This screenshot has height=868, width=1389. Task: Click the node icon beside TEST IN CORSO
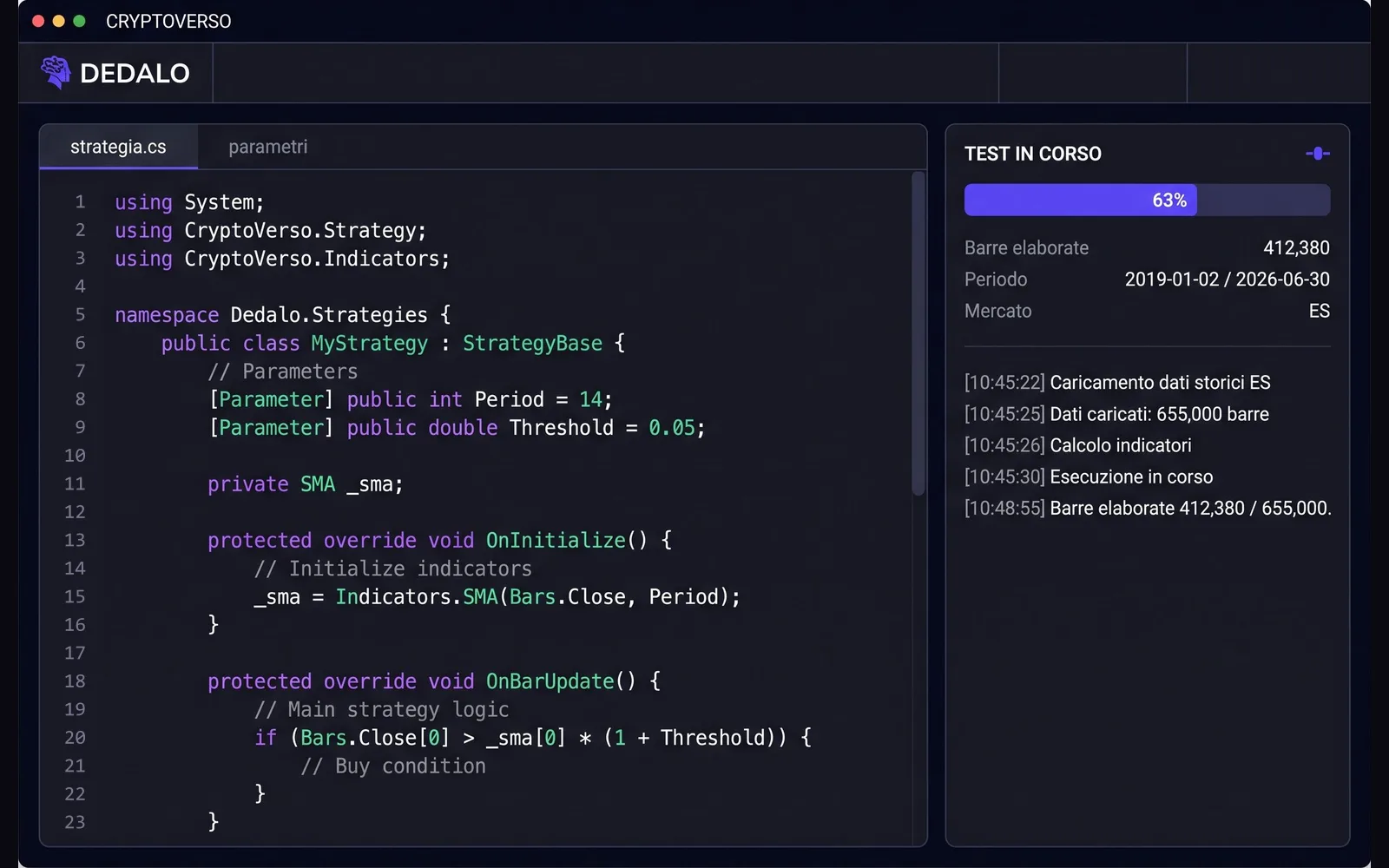1318,154
